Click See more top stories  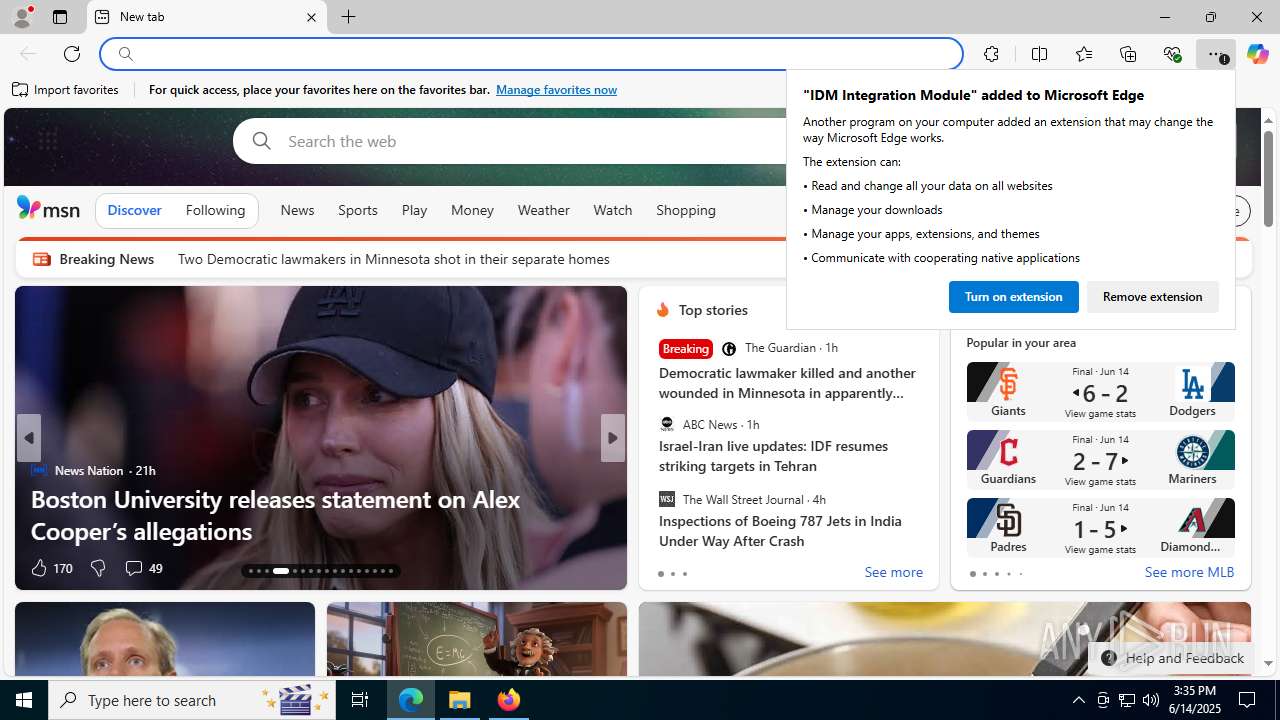(893, 573)
